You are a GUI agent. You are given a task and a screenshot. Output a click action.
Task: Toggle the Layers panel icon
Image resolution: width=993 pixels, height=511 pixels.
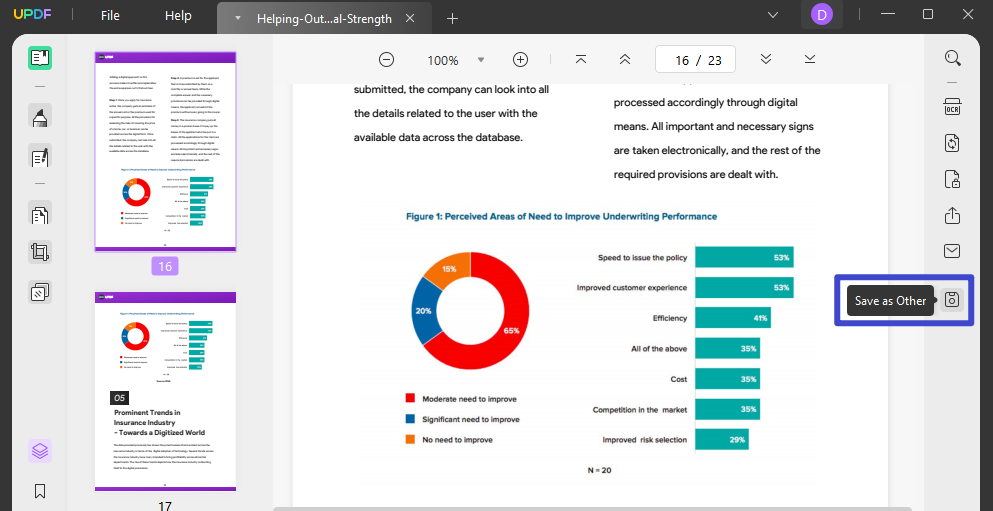(40, 451)
